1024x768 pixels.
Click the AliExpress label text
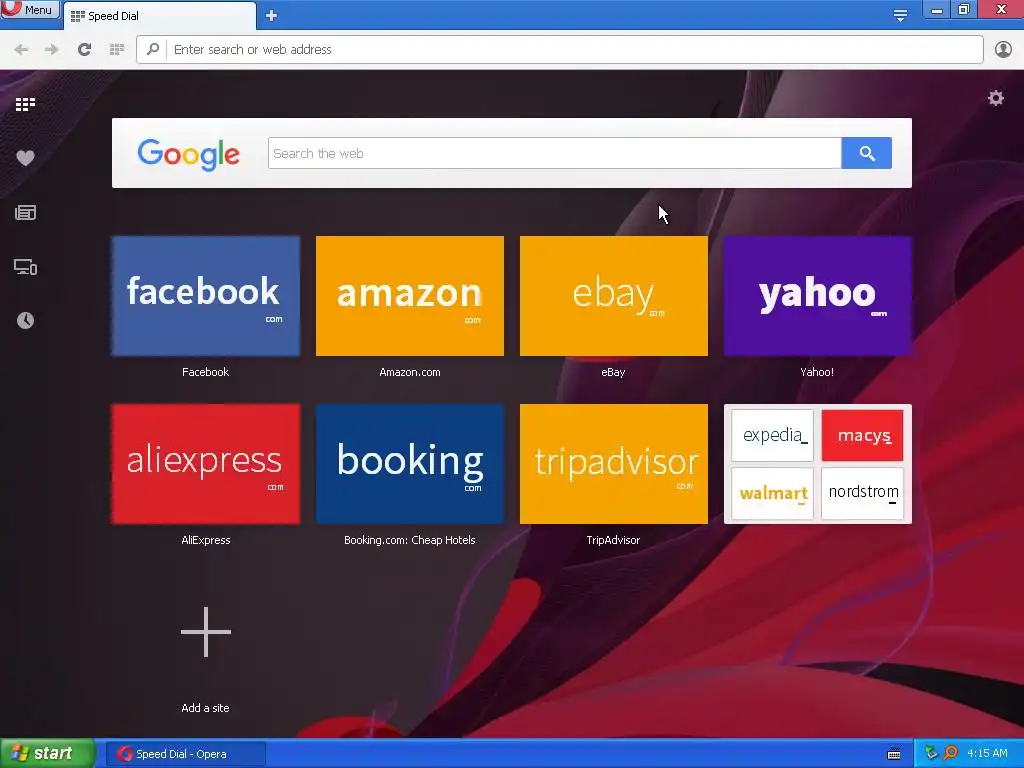click(x=206, y=540)
